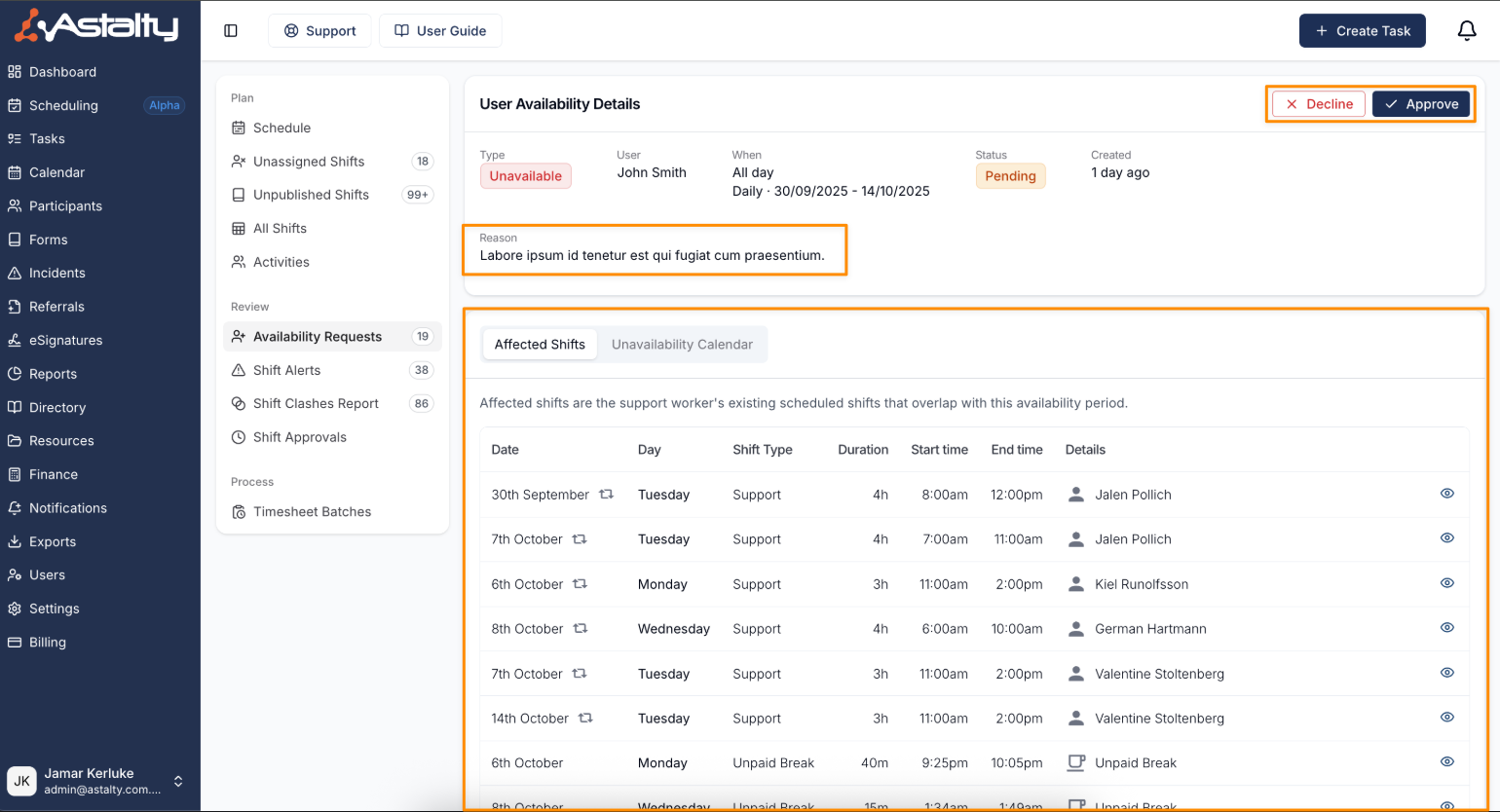The height and width of the screenshot is (812, 1500).
Task: Approve the availability request
Action: [x=1420, y=104]
